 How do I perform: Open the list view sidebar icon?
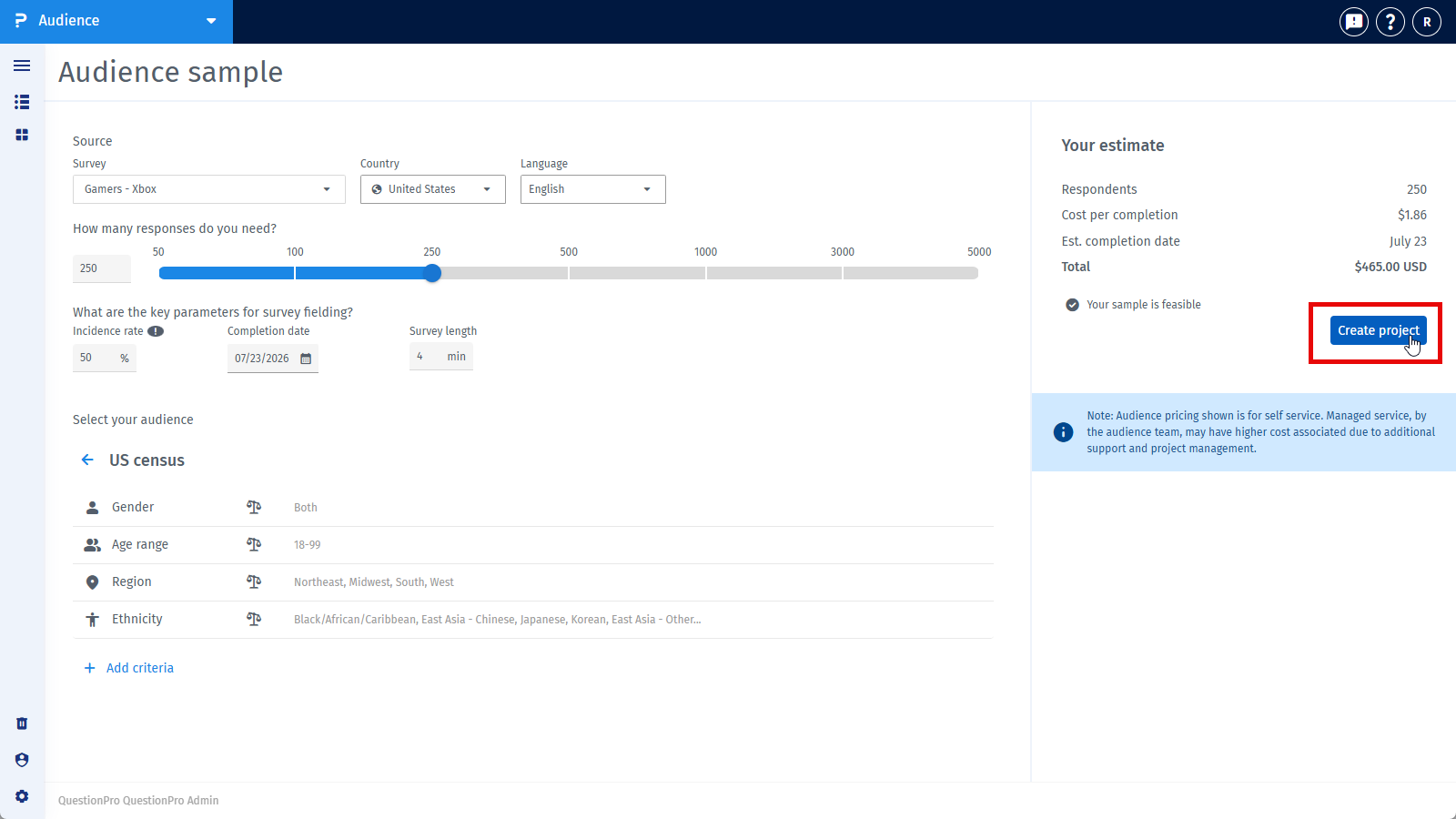[x=22, y=102]
